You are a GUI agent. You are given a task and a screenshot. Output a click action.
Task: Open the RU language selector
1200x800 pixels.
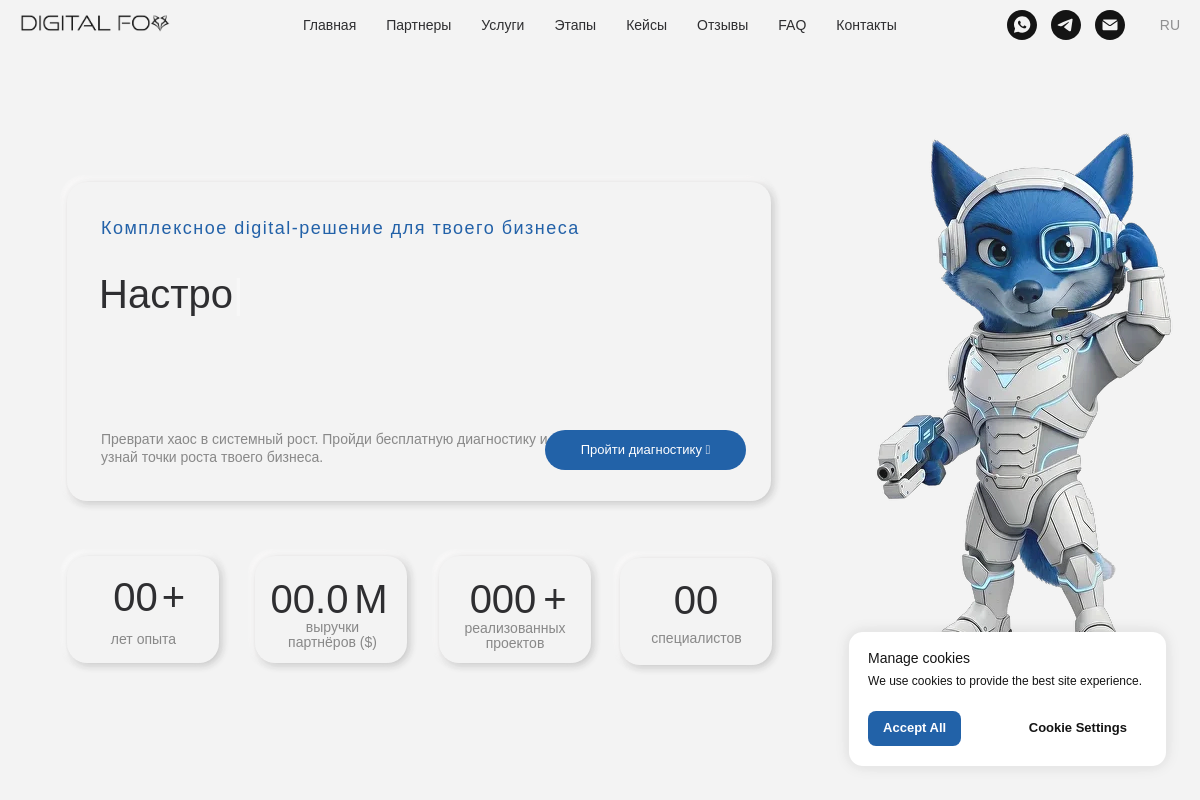coord(1170,25)
